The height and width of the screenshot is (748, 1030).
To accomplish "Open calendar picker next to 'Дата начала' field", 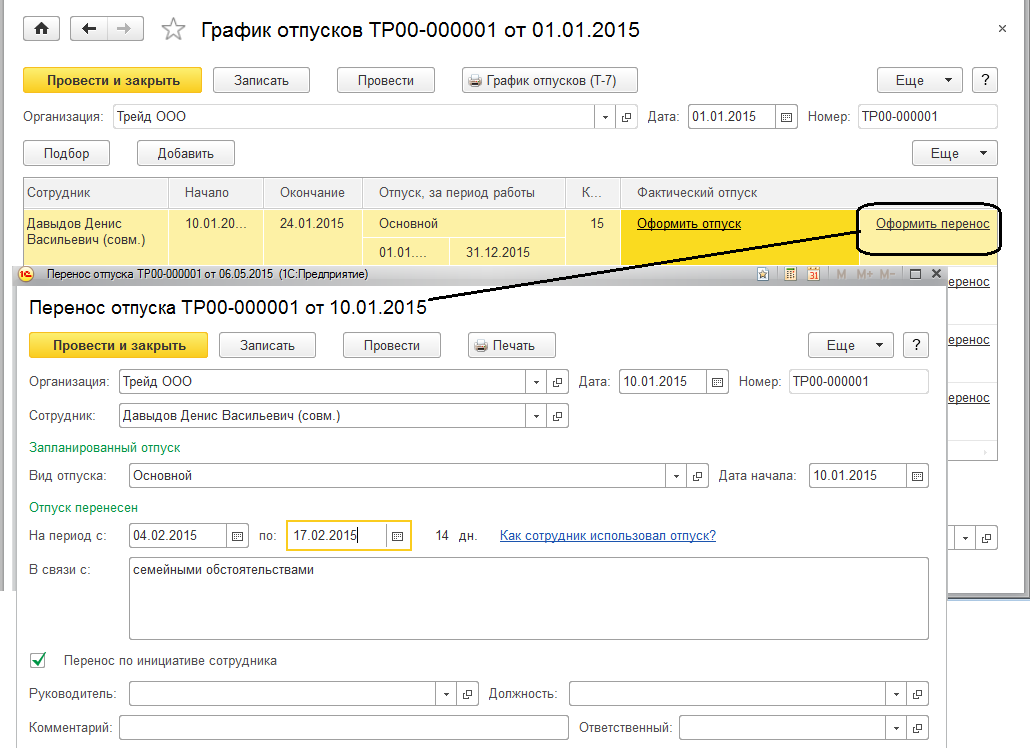I will pyautogui.click(x=917, y=476).
